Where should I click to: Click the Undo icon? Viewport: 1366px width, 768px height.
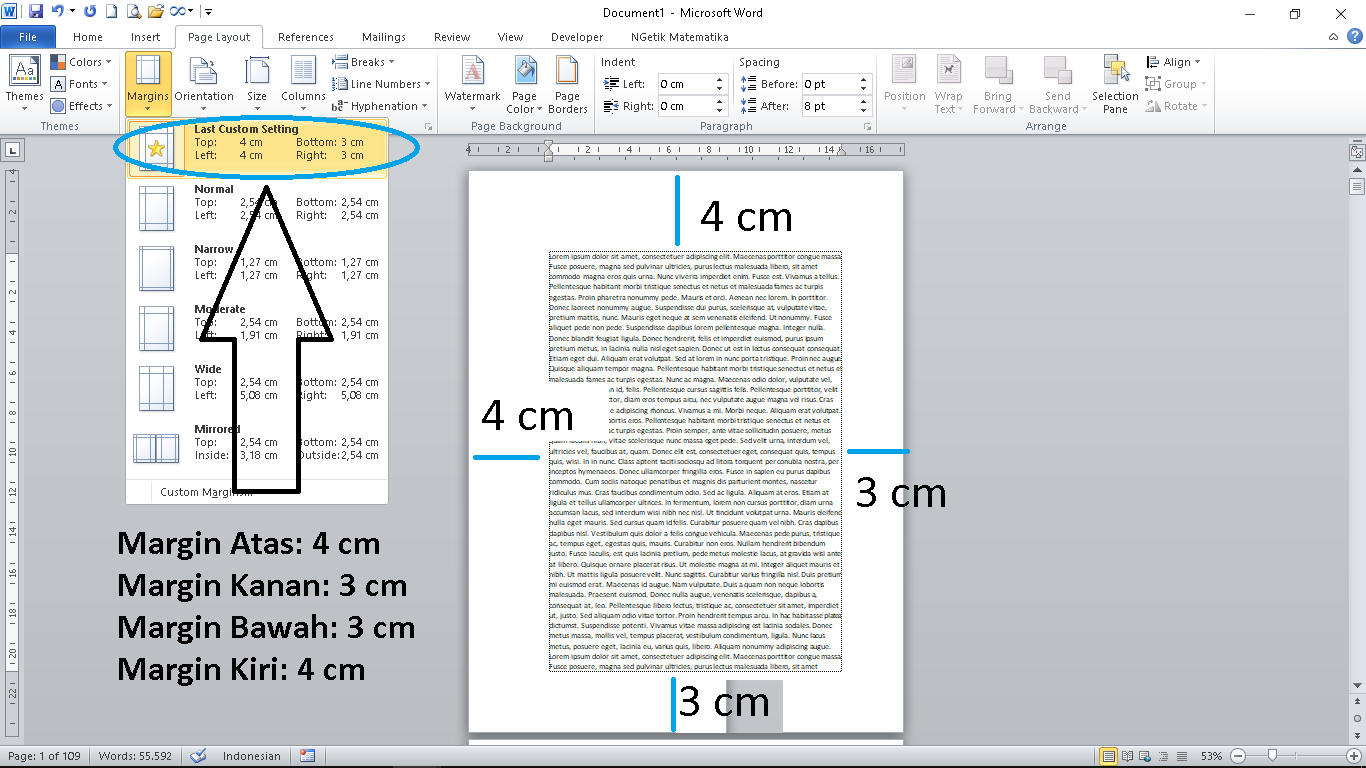(58, 12)
